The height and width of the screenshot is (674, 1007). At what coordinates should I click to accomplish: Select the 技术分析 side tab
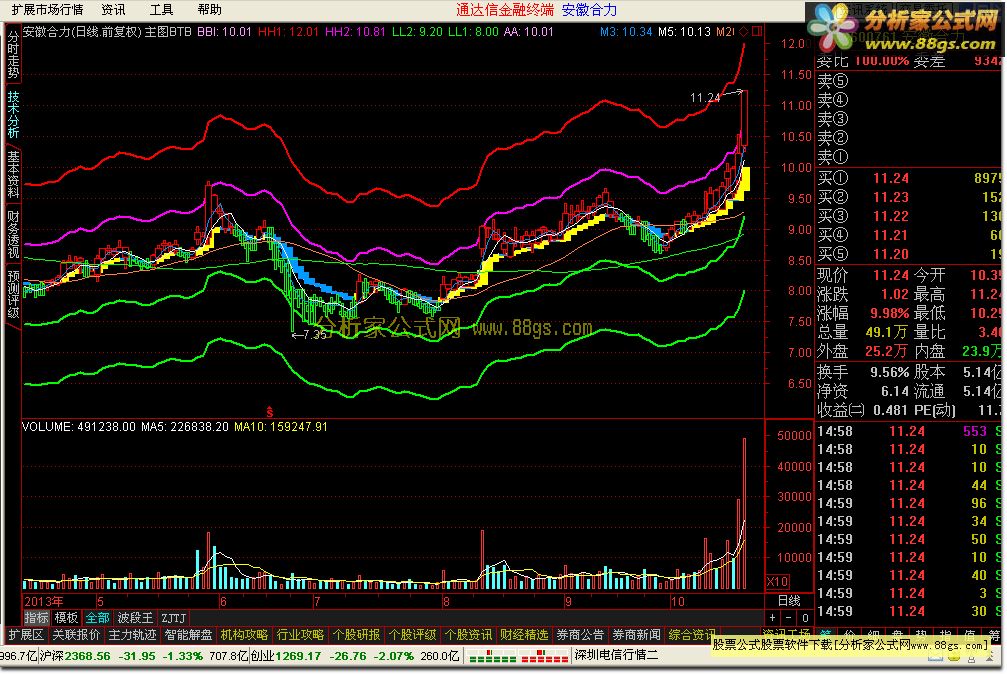pyautogui.click(x=13, y=114)
